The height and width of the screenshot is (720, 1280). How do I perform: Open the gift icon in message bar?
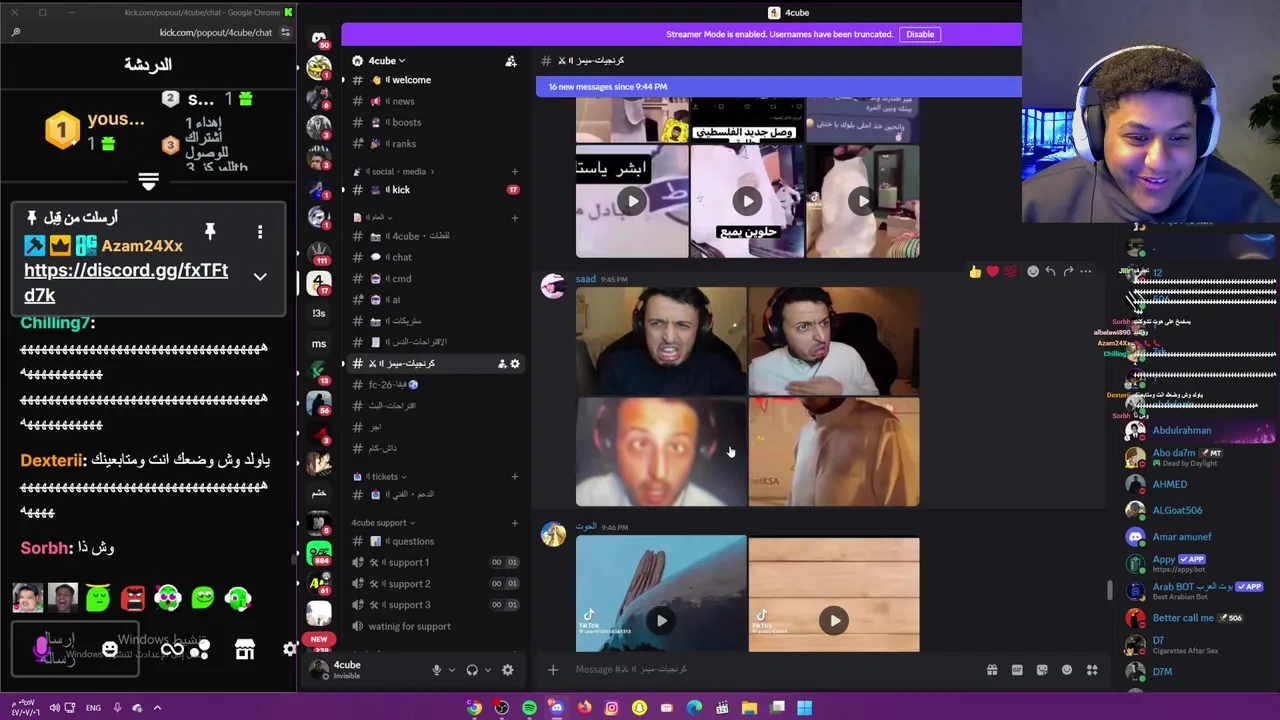click(992, 670)
